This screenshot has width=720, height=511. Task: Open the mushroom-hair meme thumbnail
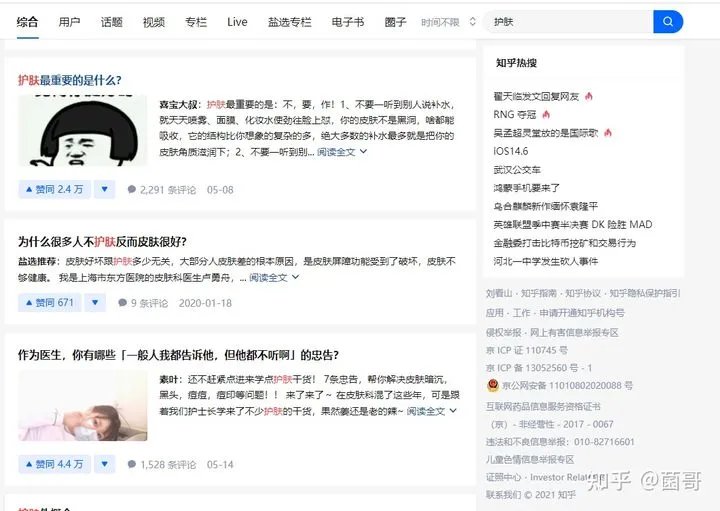[x=83, y=130]
